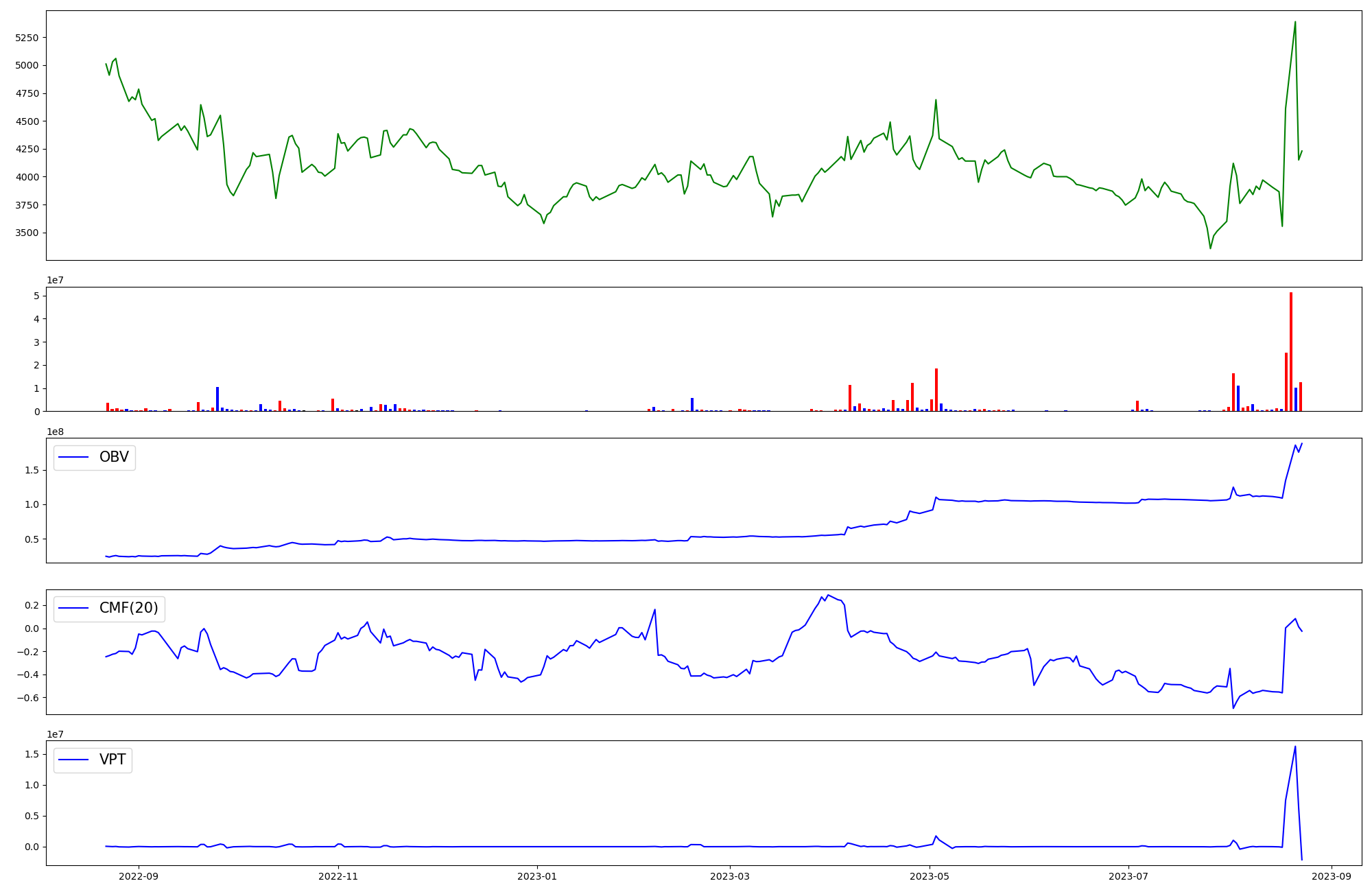1372x892 pixels.
Task: Click the 2023-03 x-axis date label
Action: [730, 876]
